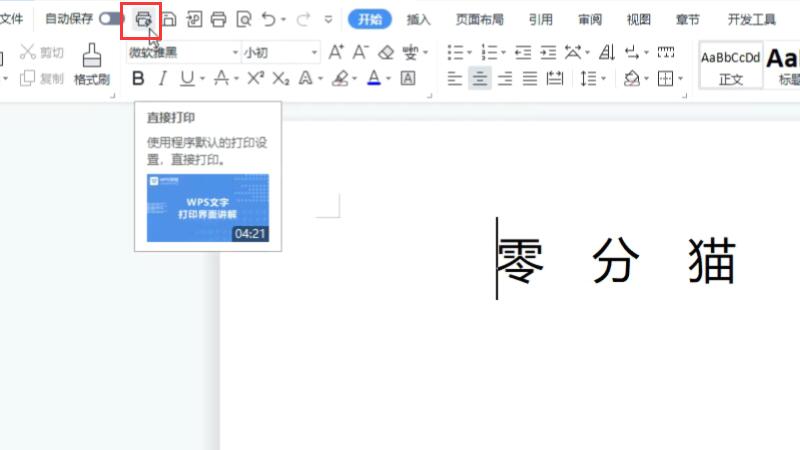Viewport: 800px width, 450px height.
Task: Switch to the 插入 tab
Action: click(x=418, y=19)
